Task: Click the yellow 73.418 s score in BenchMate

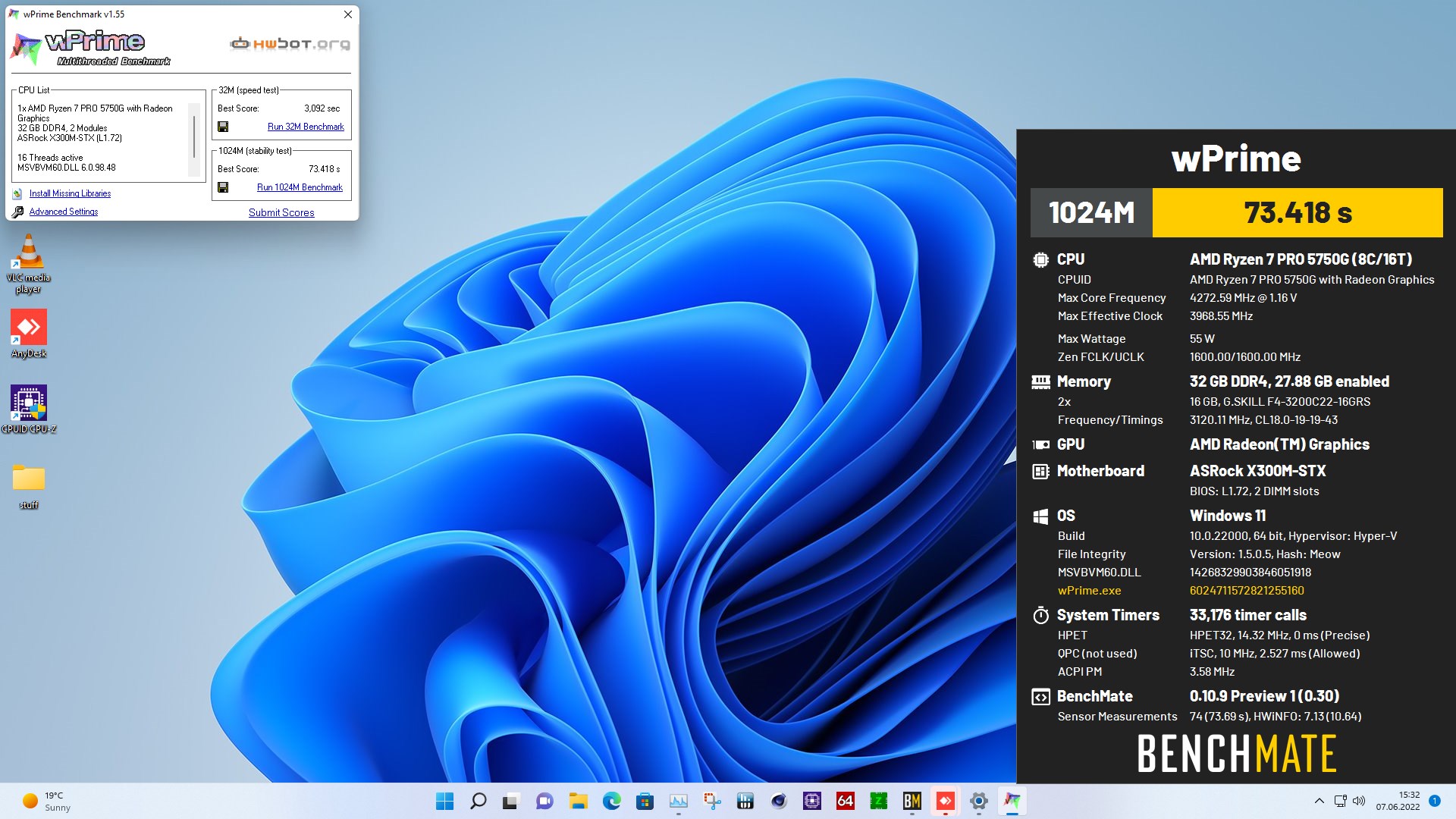Action: click(x=1298, y=212)
